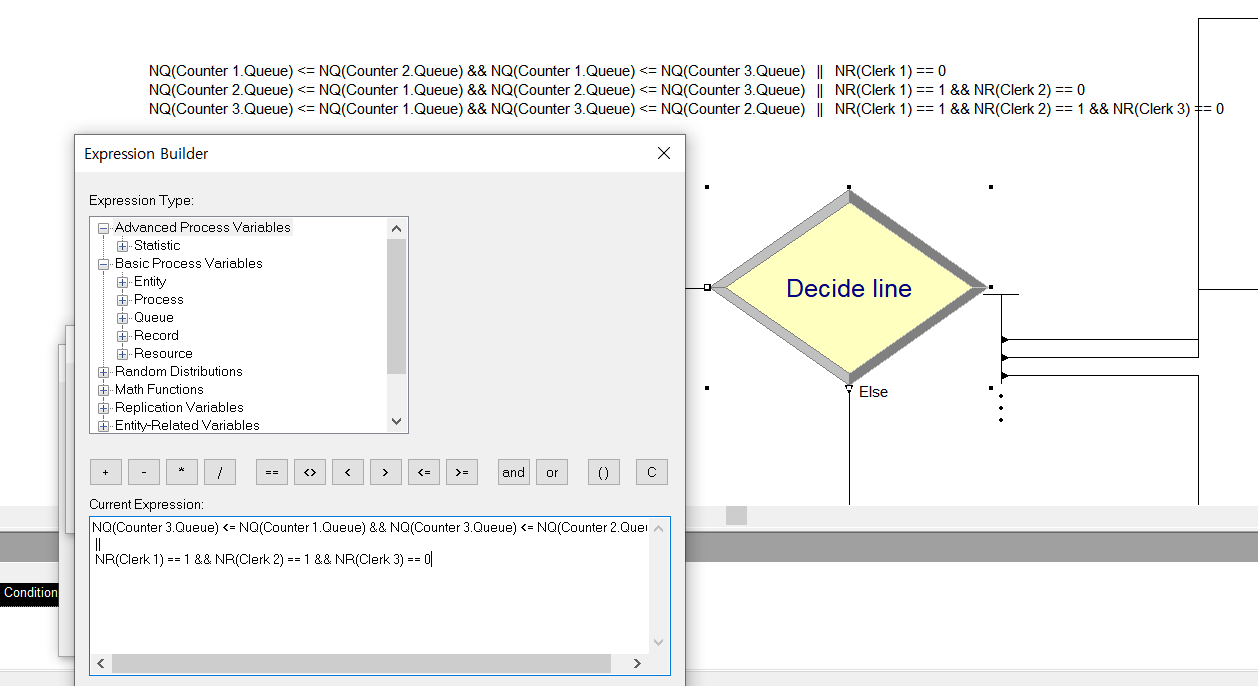Viewport: 1258px width, 686px height.
Task: Expand the Resource tree node
Action: tap(123, 353)
